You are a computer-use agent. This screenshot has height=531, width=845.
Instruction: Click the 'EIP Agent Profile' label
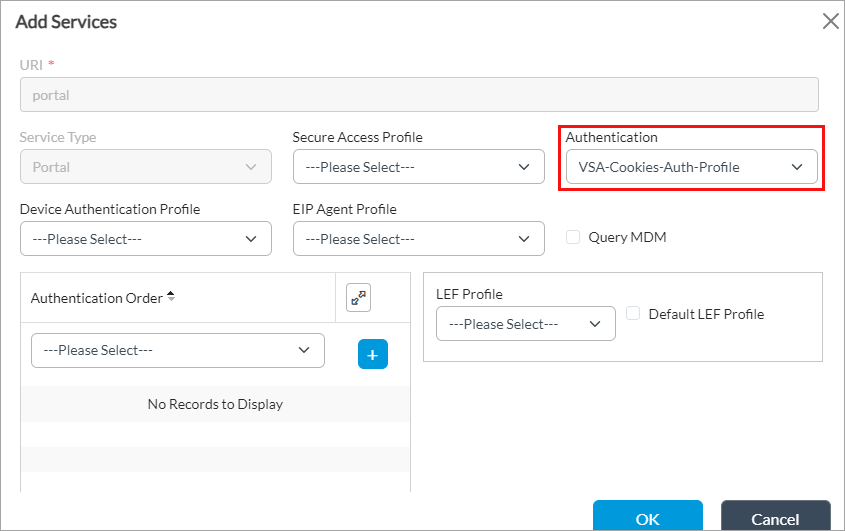click(x=344, y=209)
